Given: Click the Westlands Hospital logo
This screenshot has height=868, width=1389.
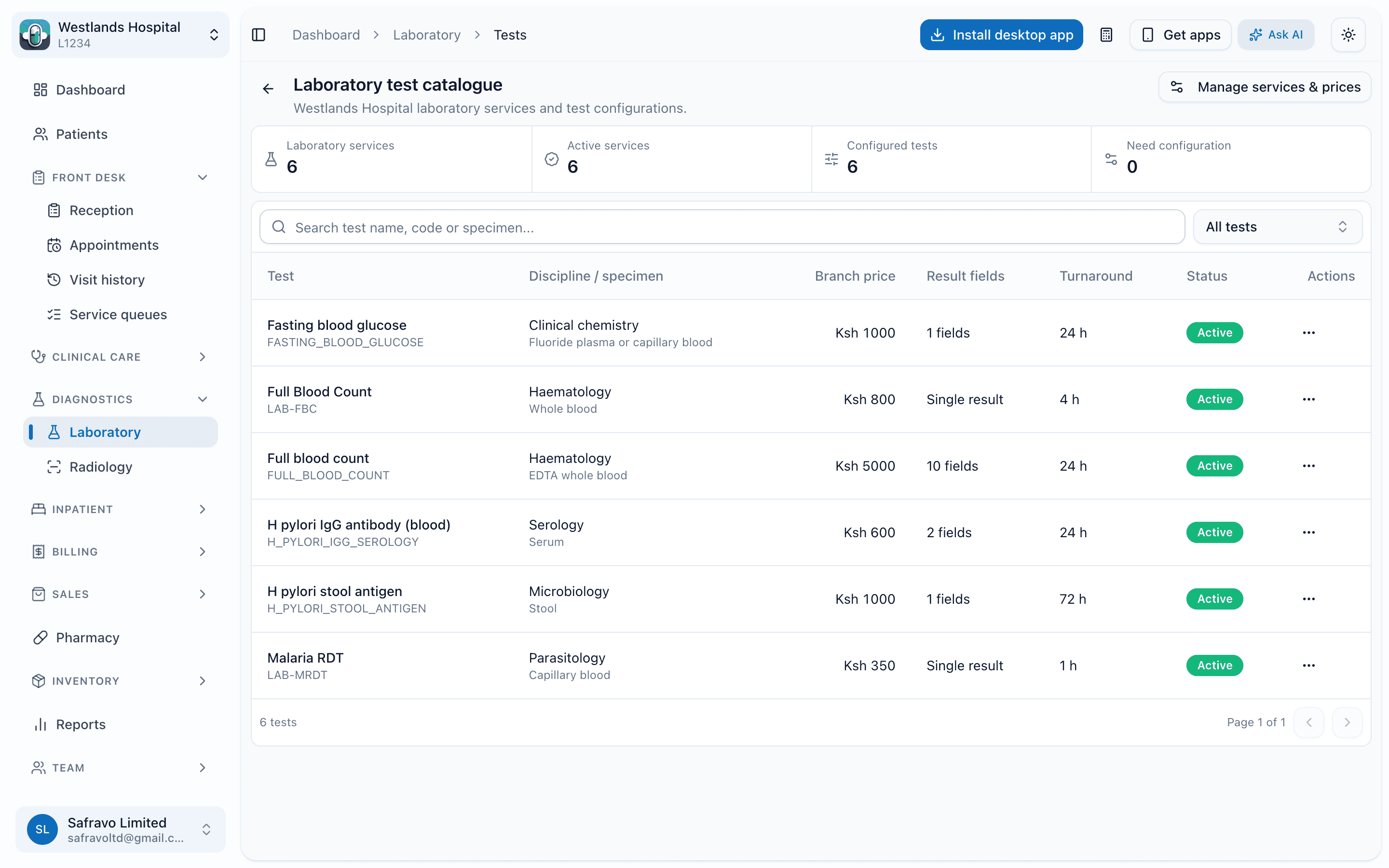Looking at the screenshot, I should tap(34, 35).
